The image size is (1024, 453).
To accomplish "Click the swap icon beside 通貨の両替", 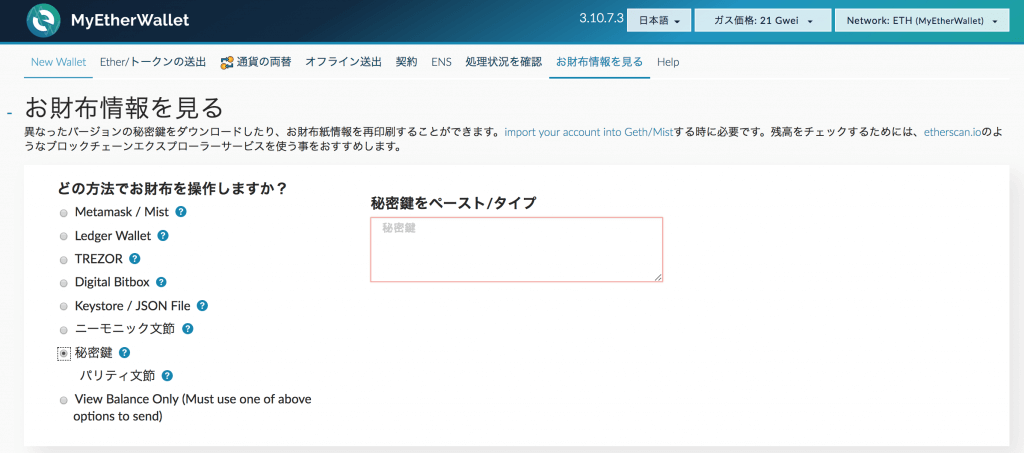I will tap(227, 63).
